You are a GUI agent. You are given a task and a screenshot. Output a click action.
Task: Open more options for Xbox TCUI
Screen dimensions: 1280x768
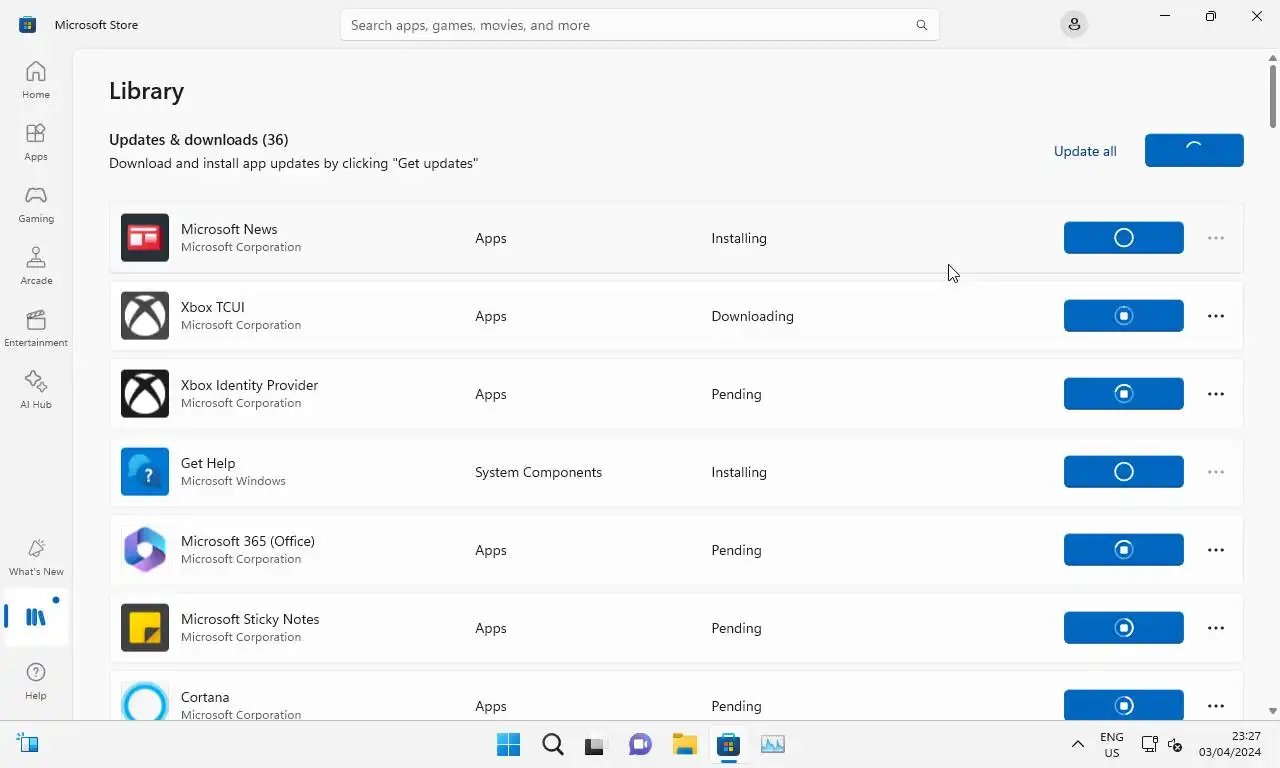(x=1216, y=316)
